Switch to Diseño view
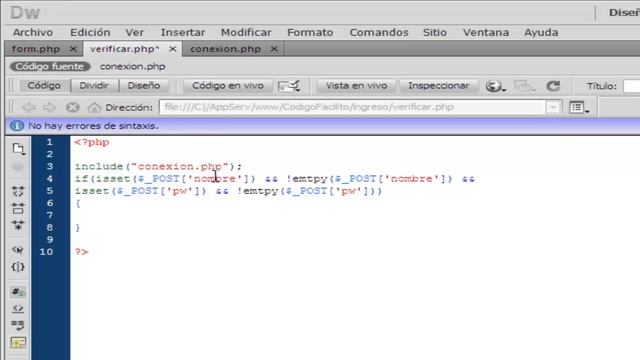 coord(144,86)
